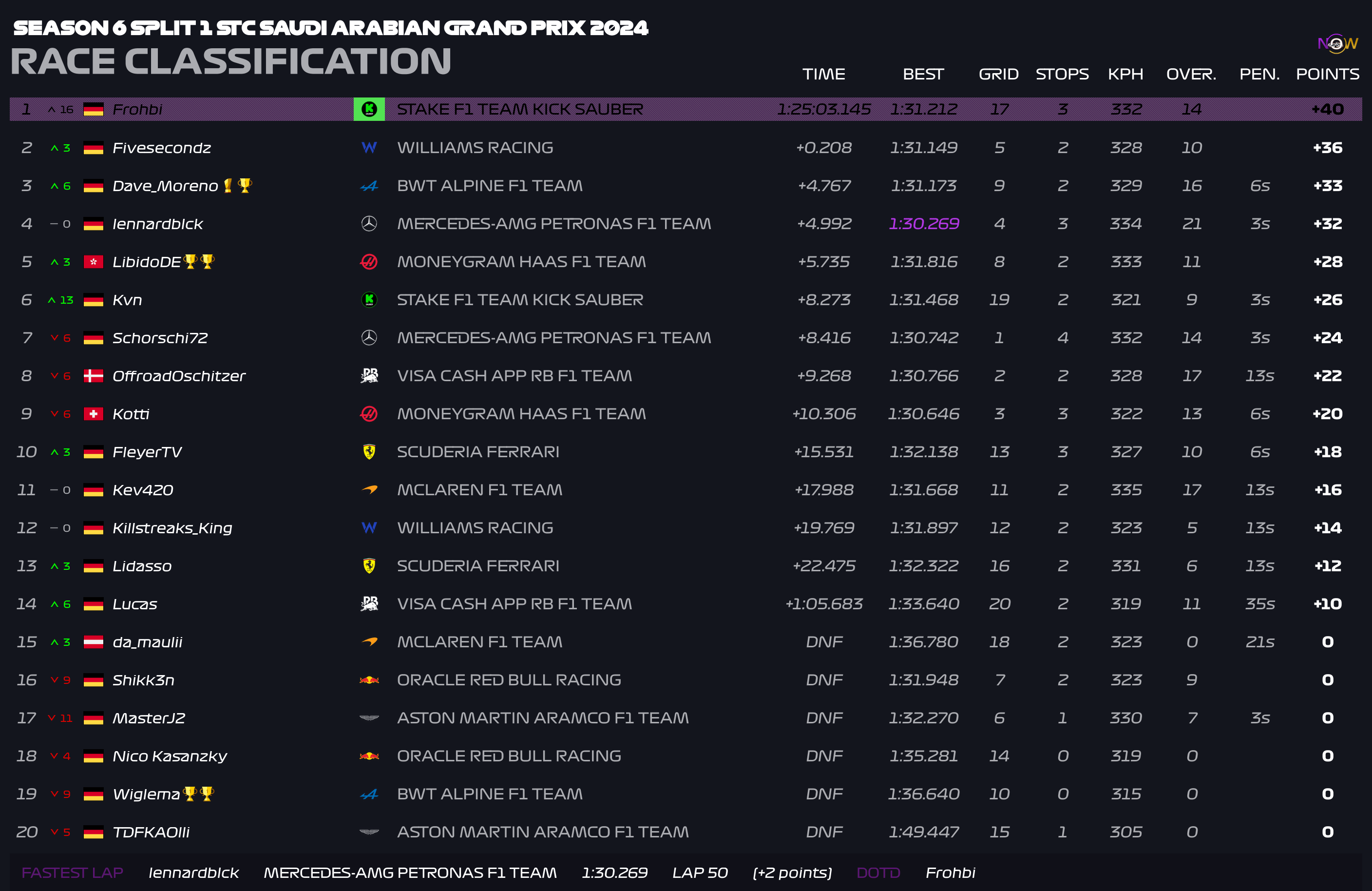Click the McLaren logo in da_maulii's row
Viewport: 1372px width, 891px height.
[x=369, y=642]
